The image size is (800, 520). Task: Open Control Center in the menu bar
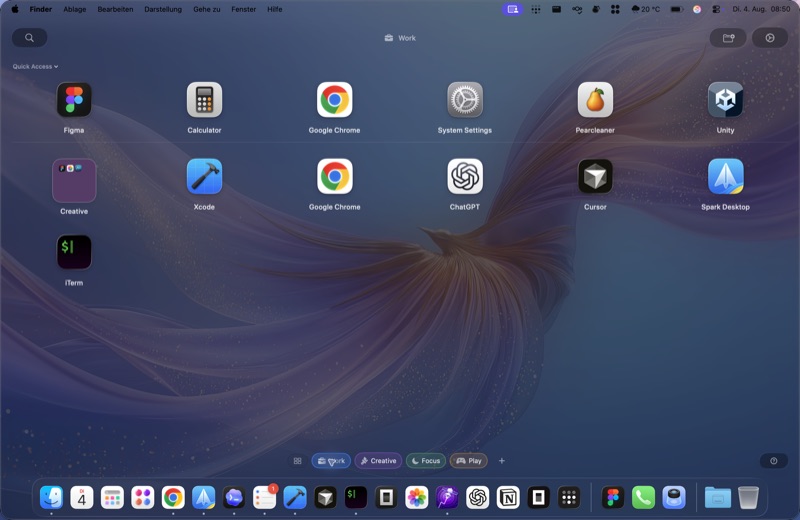pos(717,9)
